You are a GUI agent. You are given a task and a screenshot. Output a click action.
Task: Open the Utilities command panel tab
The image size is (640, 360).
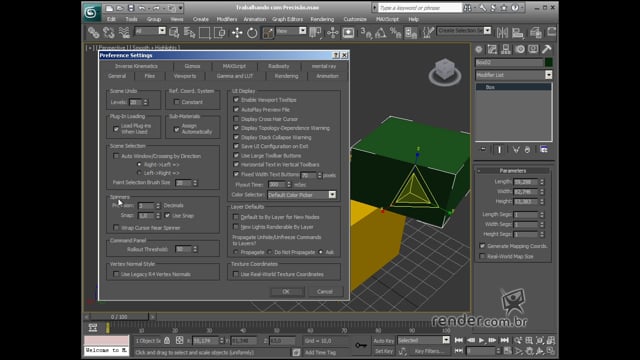547,49
